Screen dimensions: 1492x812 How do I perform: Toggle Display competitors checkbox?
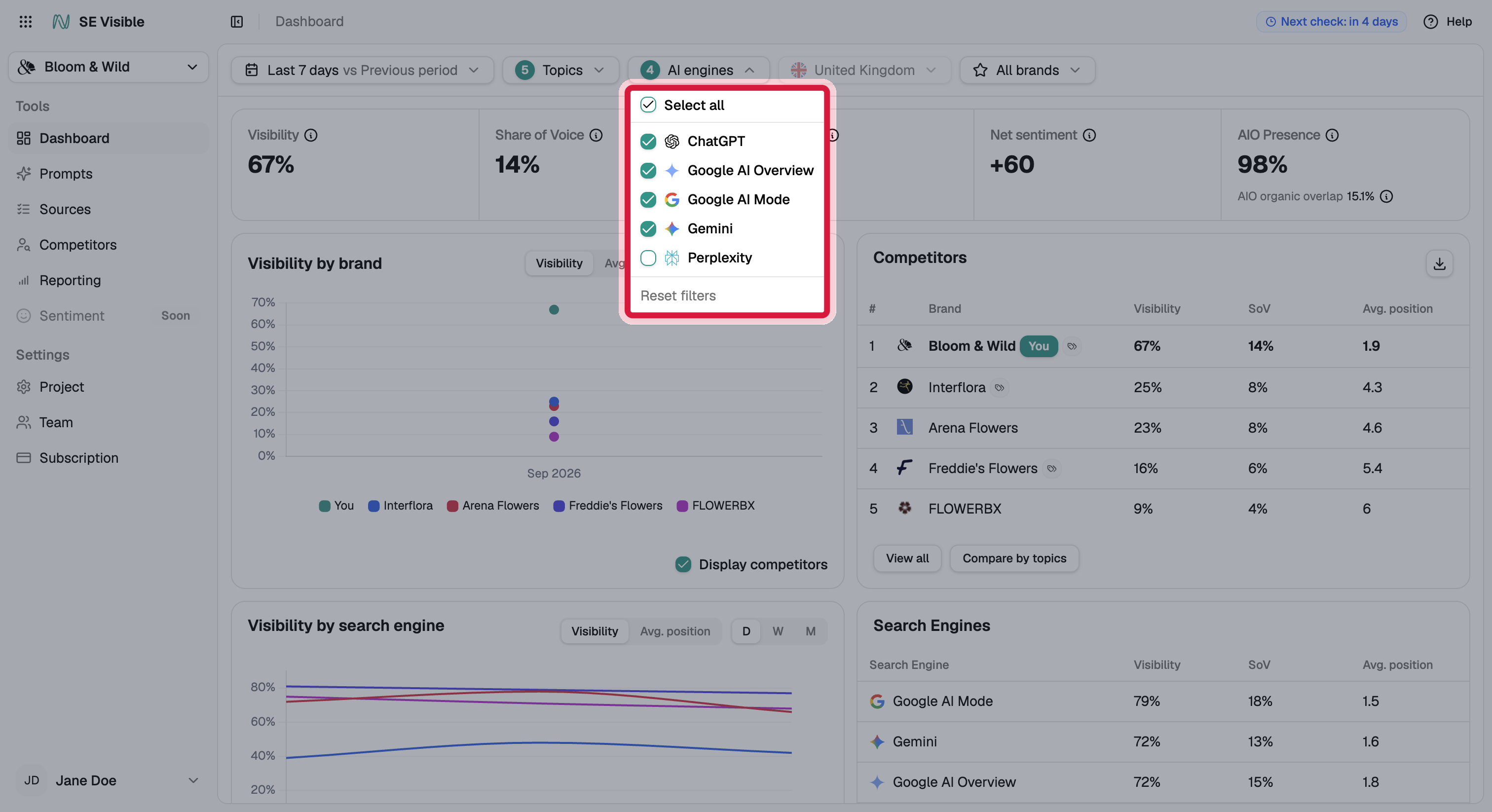tap(683, 565)
